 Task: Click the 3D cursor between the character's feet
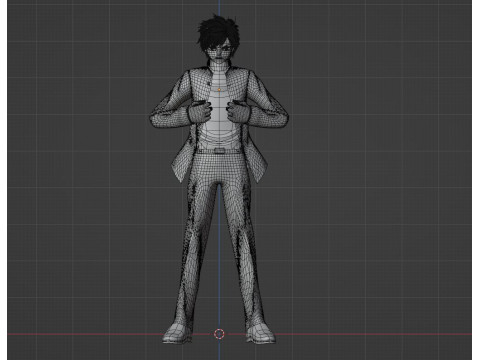[219, 334]
